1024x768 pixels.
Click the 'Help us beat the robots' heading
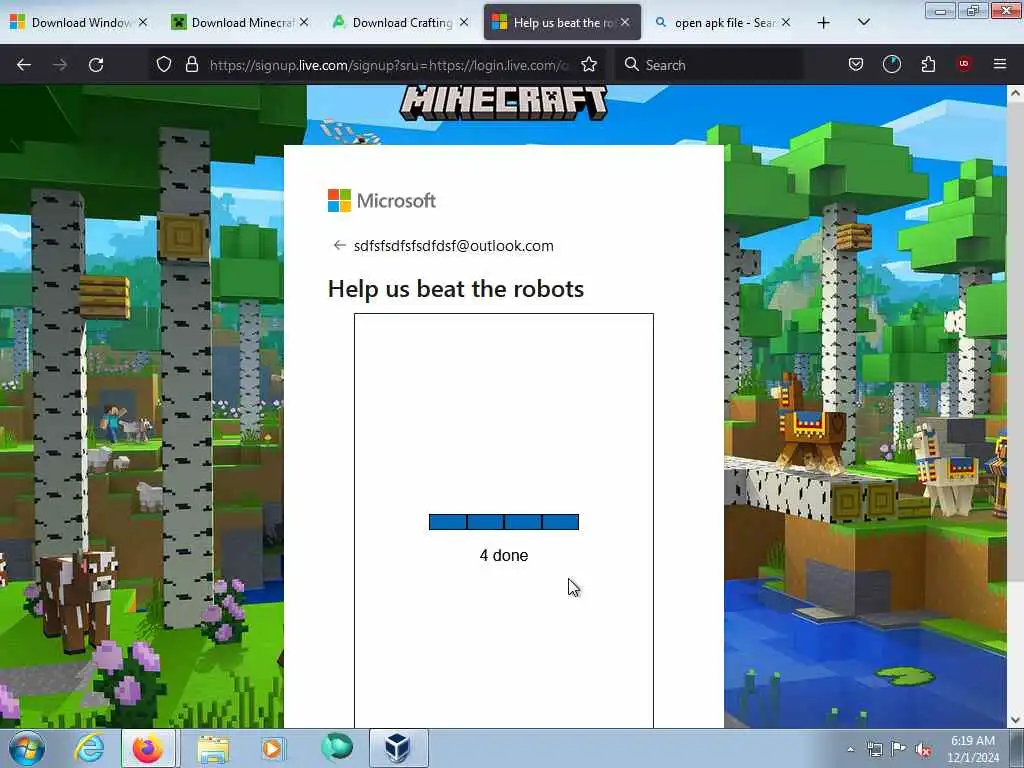tap(456, 289)
